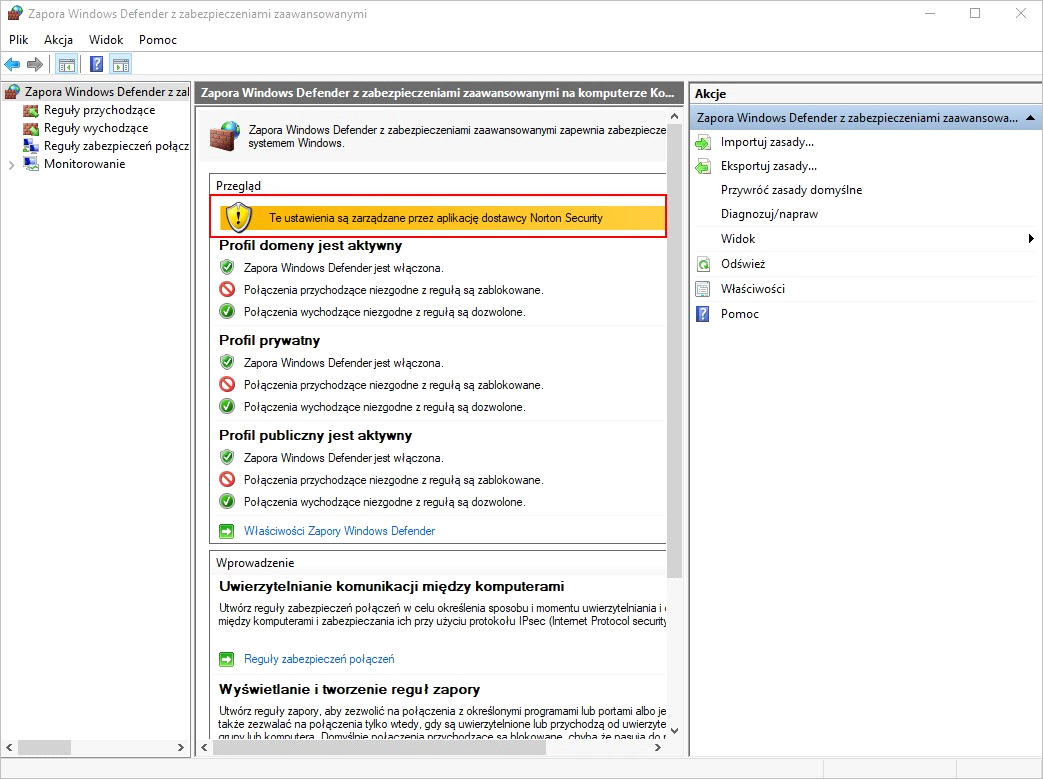Click Importuj zasady... action
The width and height of the screenshot is (1043, 779).
click(x=768, y=142)
